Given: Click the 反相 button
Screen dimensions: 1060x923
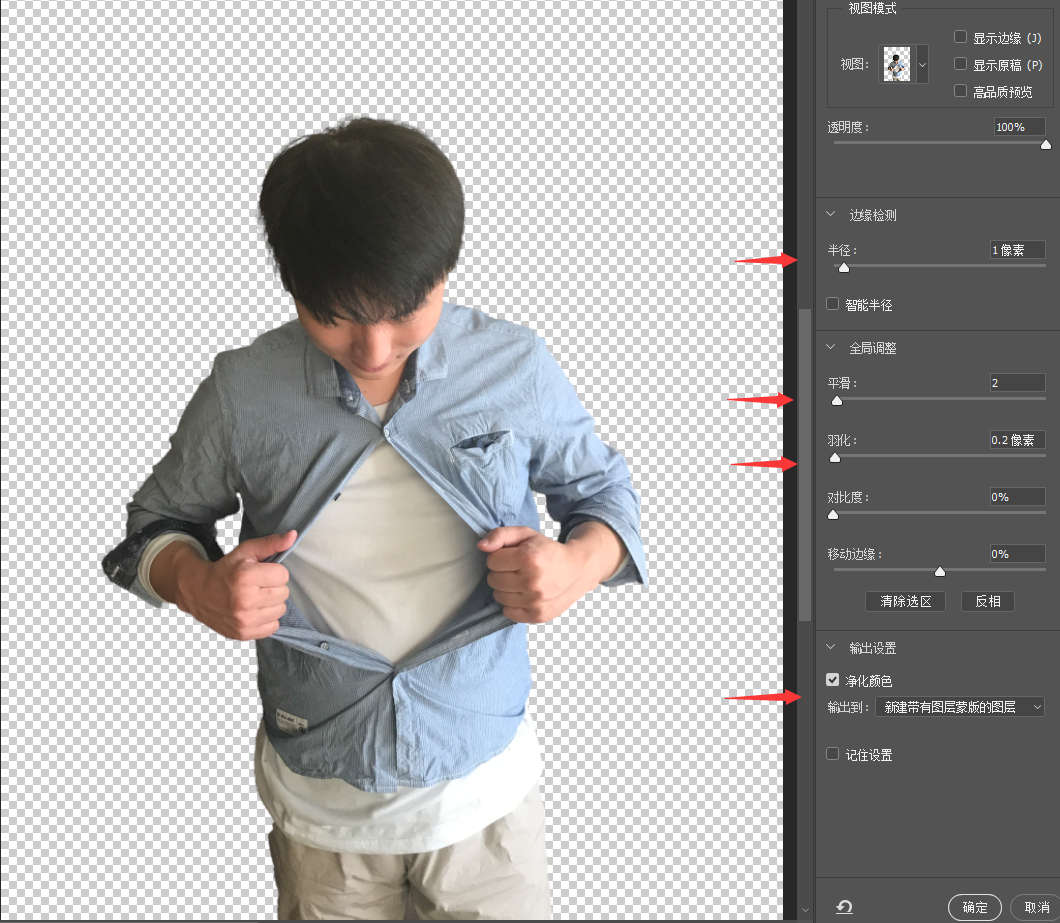Looking at the screenshot, I should tap(988, 601).
